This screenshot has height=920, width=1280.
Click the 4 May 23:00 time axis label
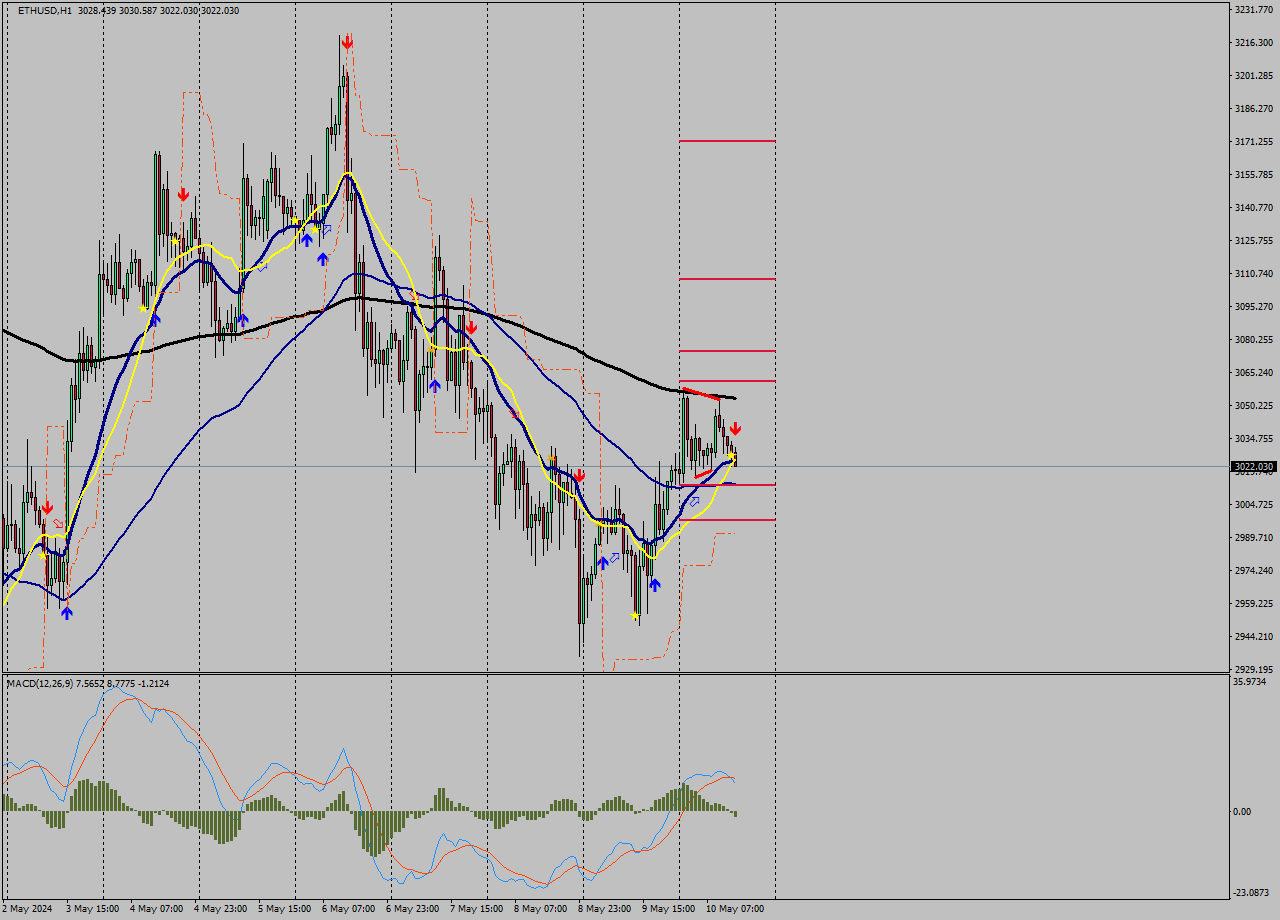point(220,909)
